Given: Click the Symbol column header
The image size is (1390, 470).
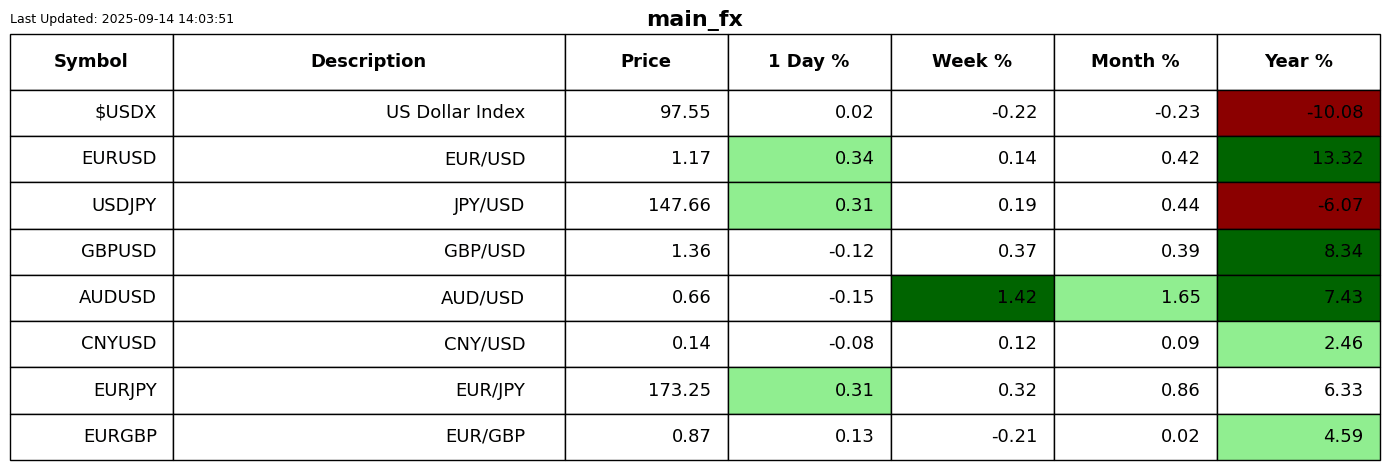Looking at the screenshot, I should point(91,62).
